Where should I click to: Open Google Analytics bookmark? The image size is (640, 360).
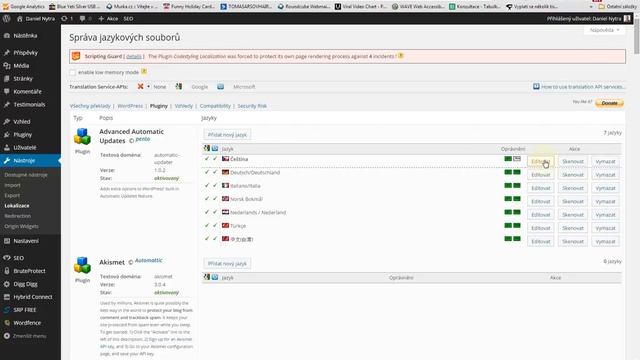(23, 7)
